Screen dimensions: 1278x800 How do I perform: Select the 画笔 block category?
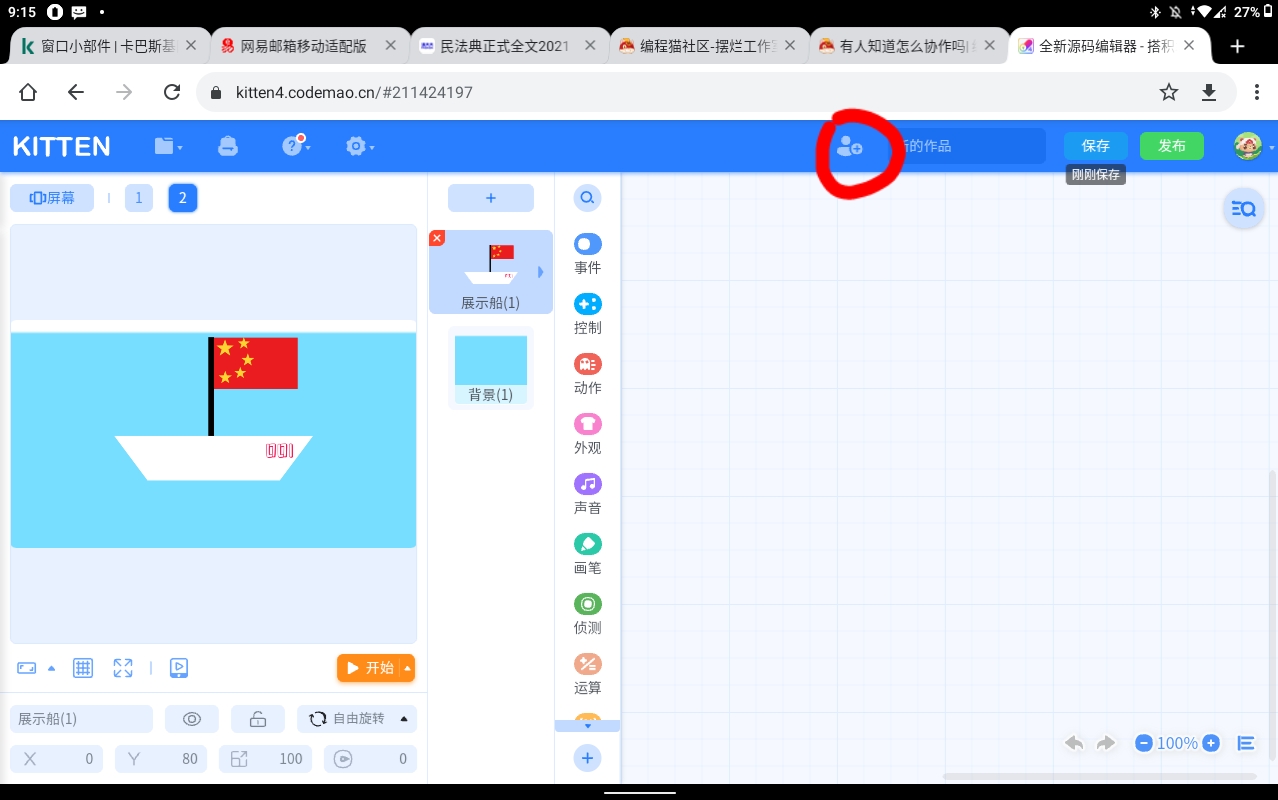coord(588,554)
